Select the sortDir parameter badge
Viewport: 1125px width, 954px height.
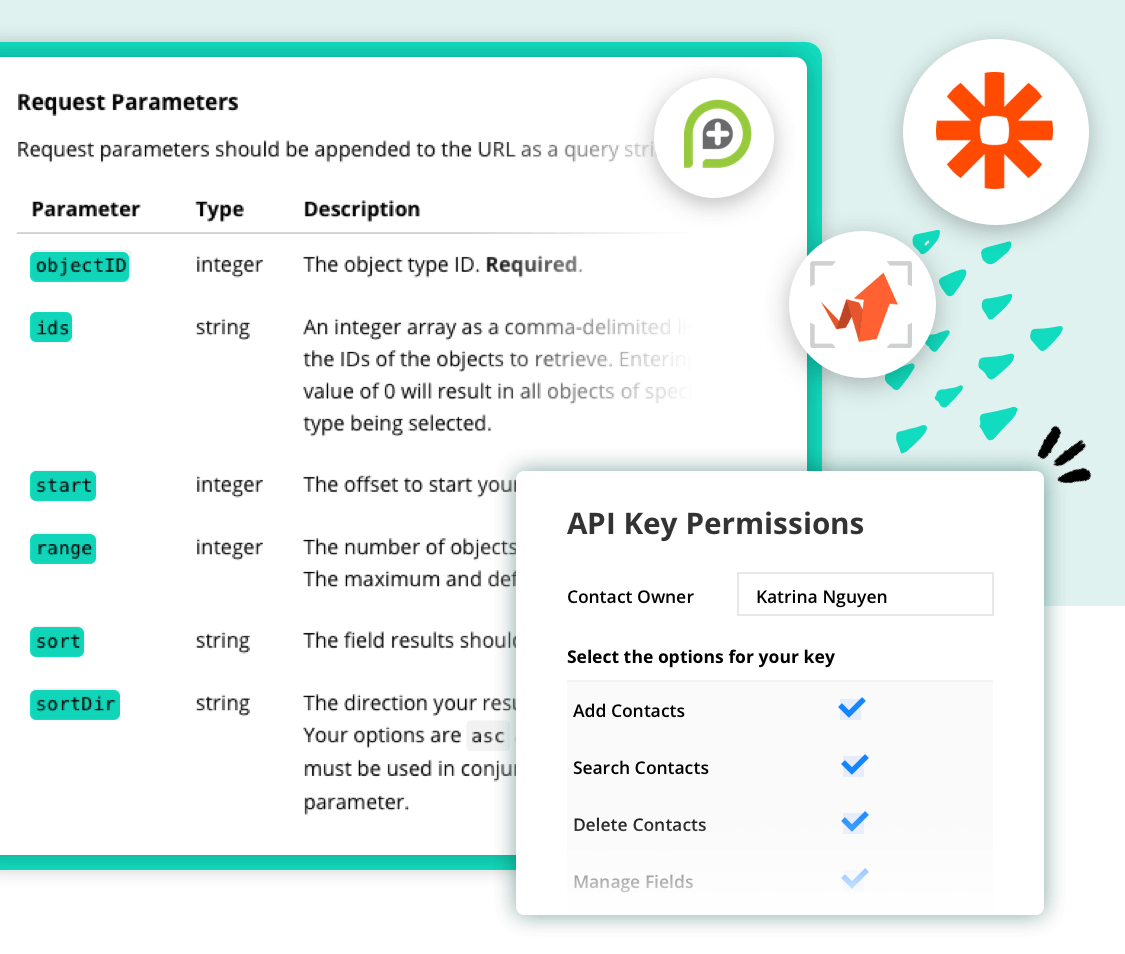[74, 705]
